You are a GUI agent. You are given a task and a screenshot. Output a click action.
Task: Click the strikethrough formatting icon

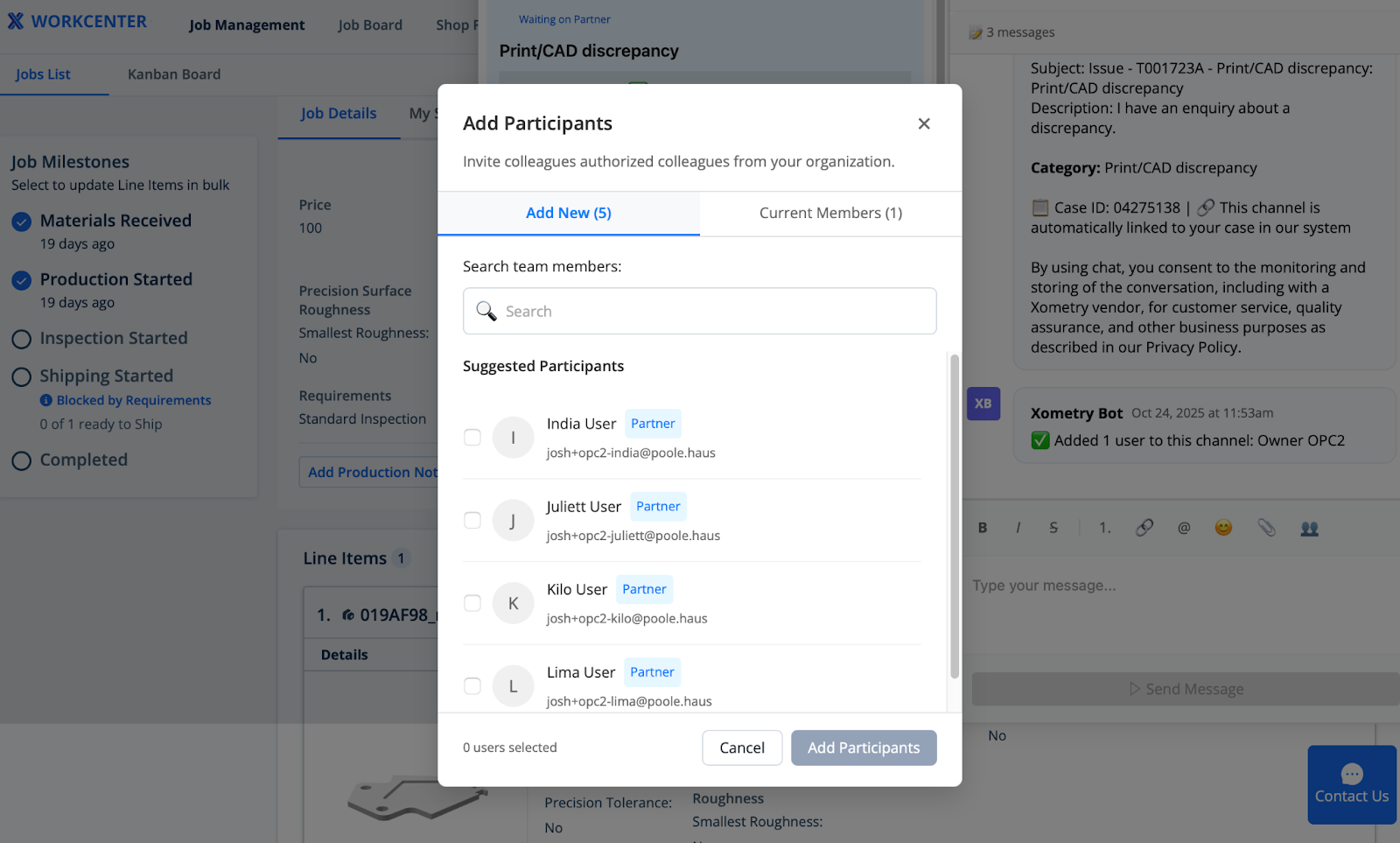point(1053,528)
